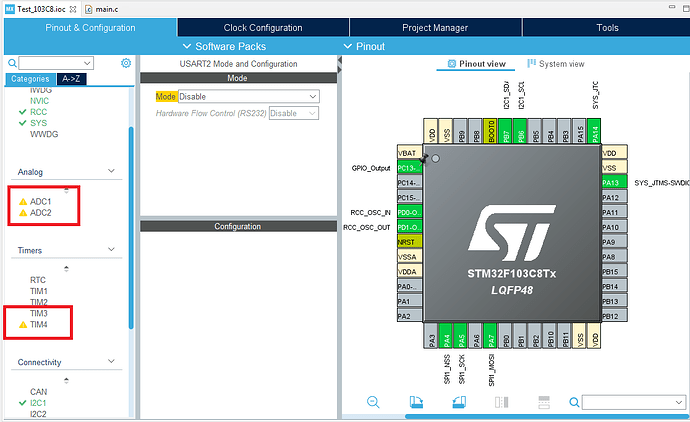
Task: Click the search icon above Categories
Action: [x=13, y=63]
